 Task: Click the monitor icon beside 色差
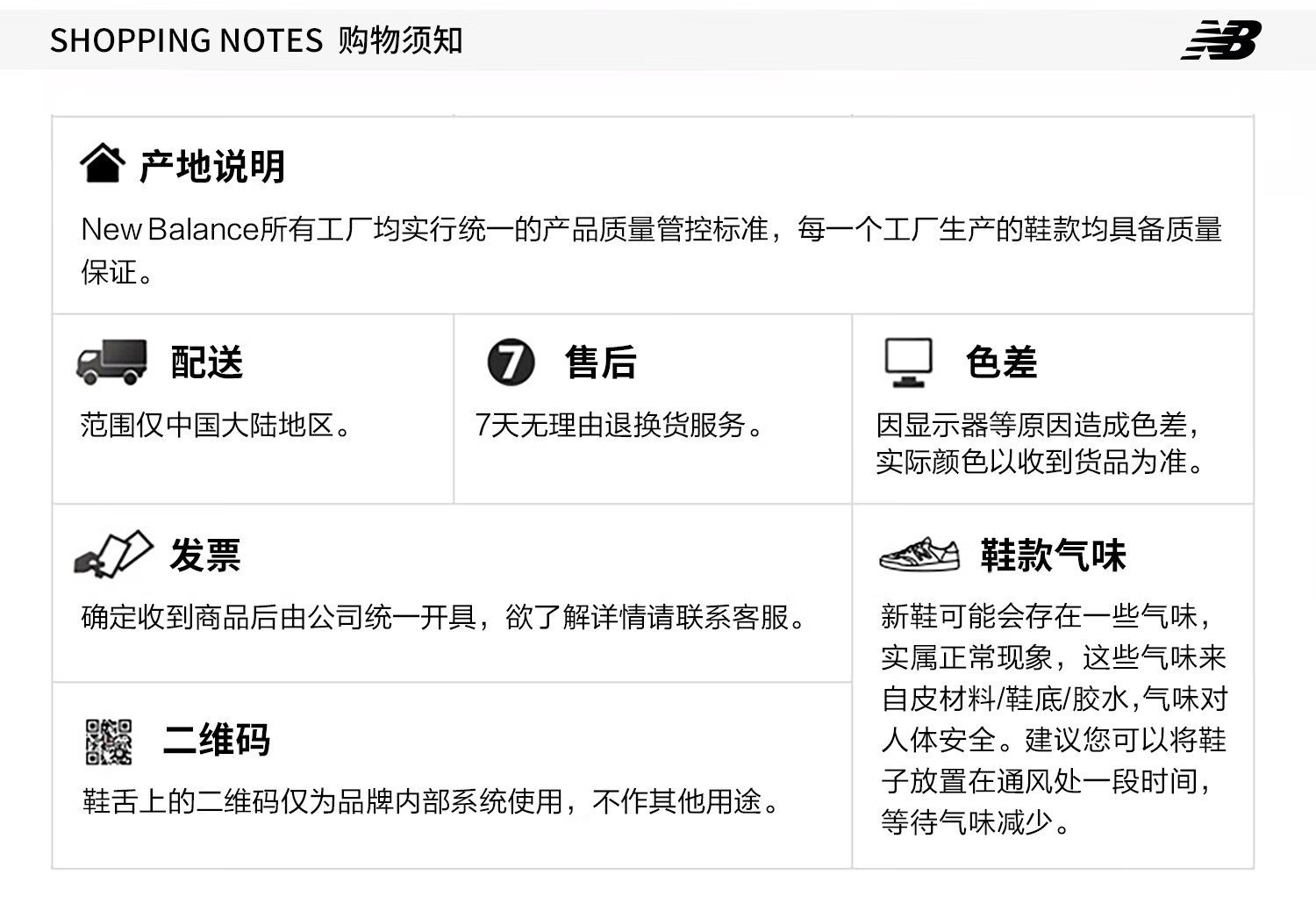click(908, 362)
